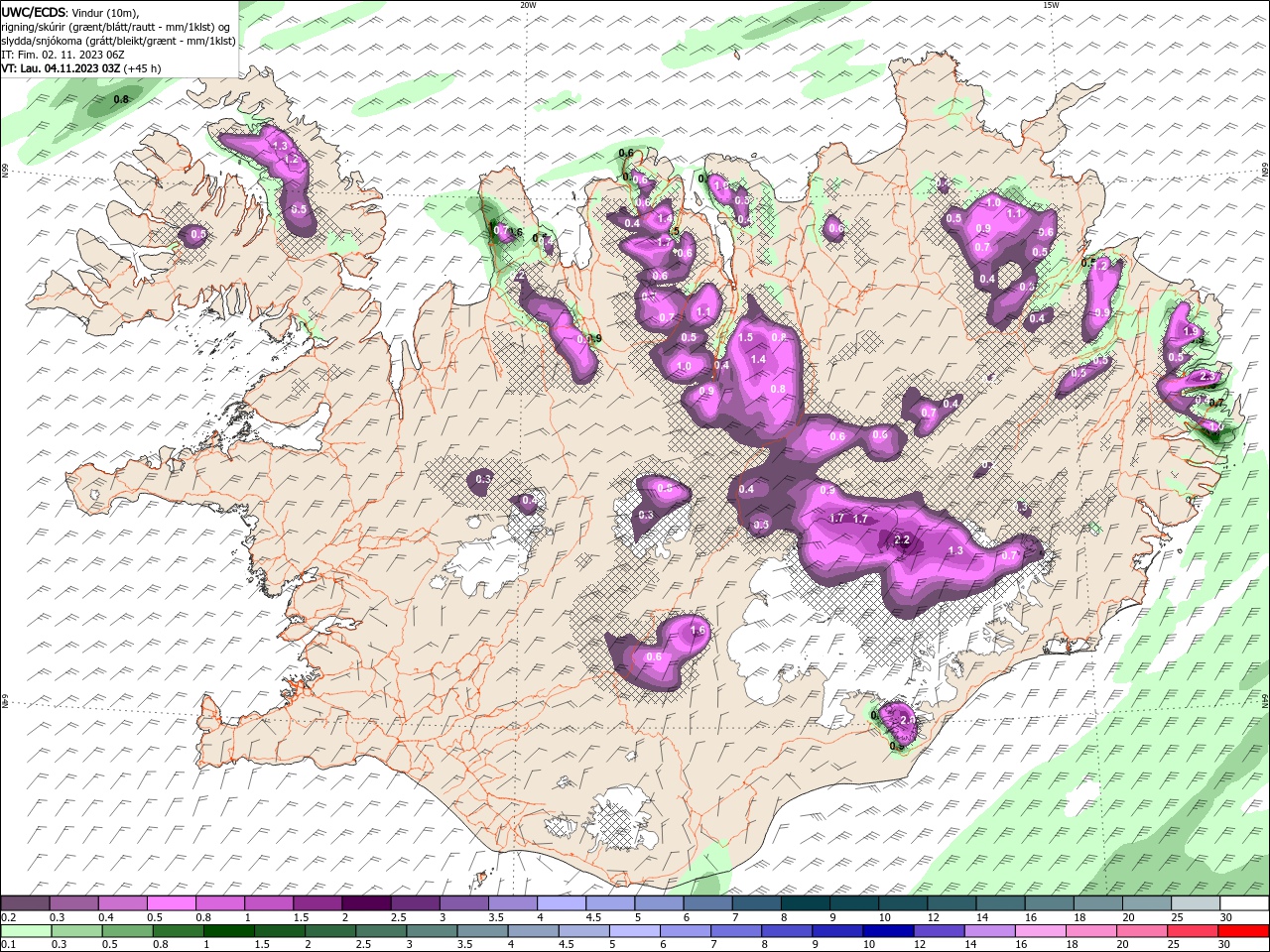The image size is (1270, 952).
Task: Select the '0.1' label on the rain scale
Action: click(x=8, y=945)
